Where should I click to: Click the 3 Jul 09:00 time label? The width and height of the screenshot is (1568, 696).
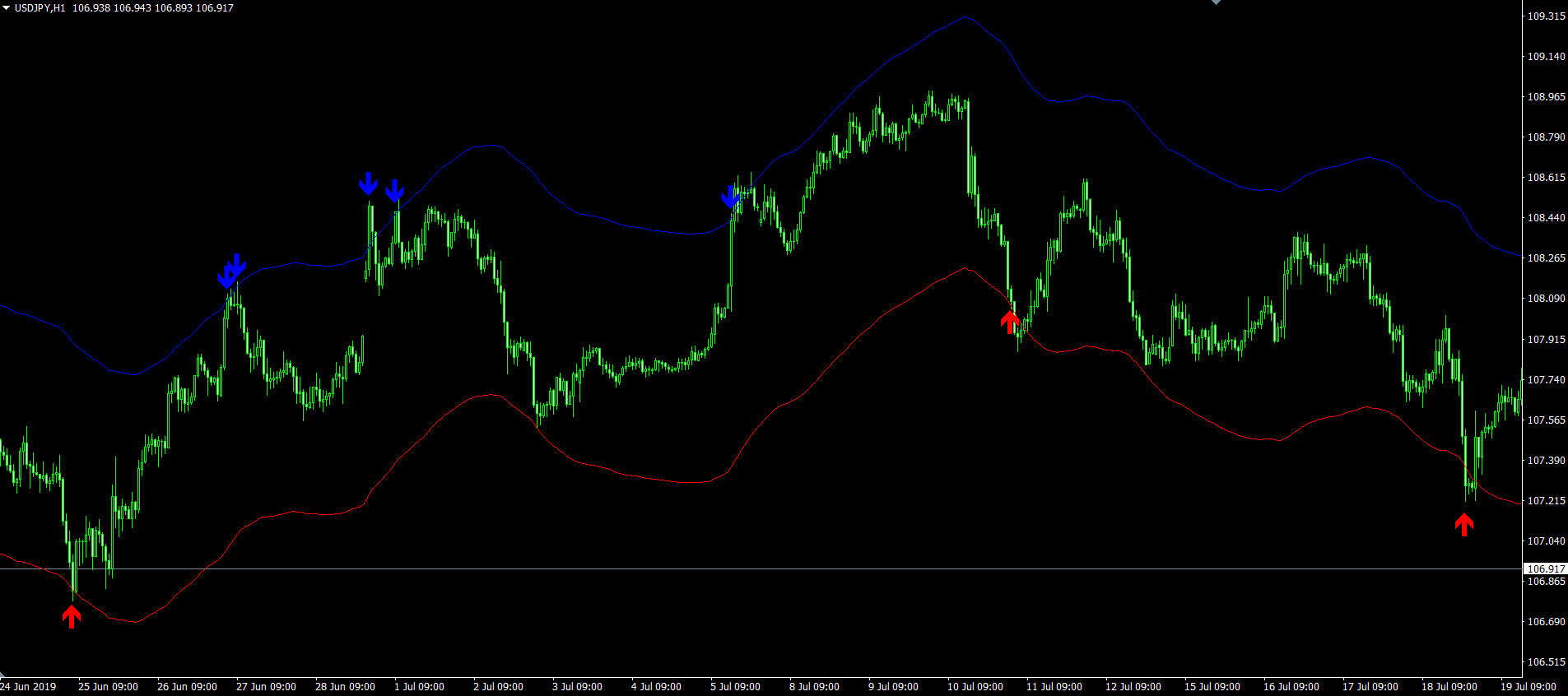[x=577, y=687]
